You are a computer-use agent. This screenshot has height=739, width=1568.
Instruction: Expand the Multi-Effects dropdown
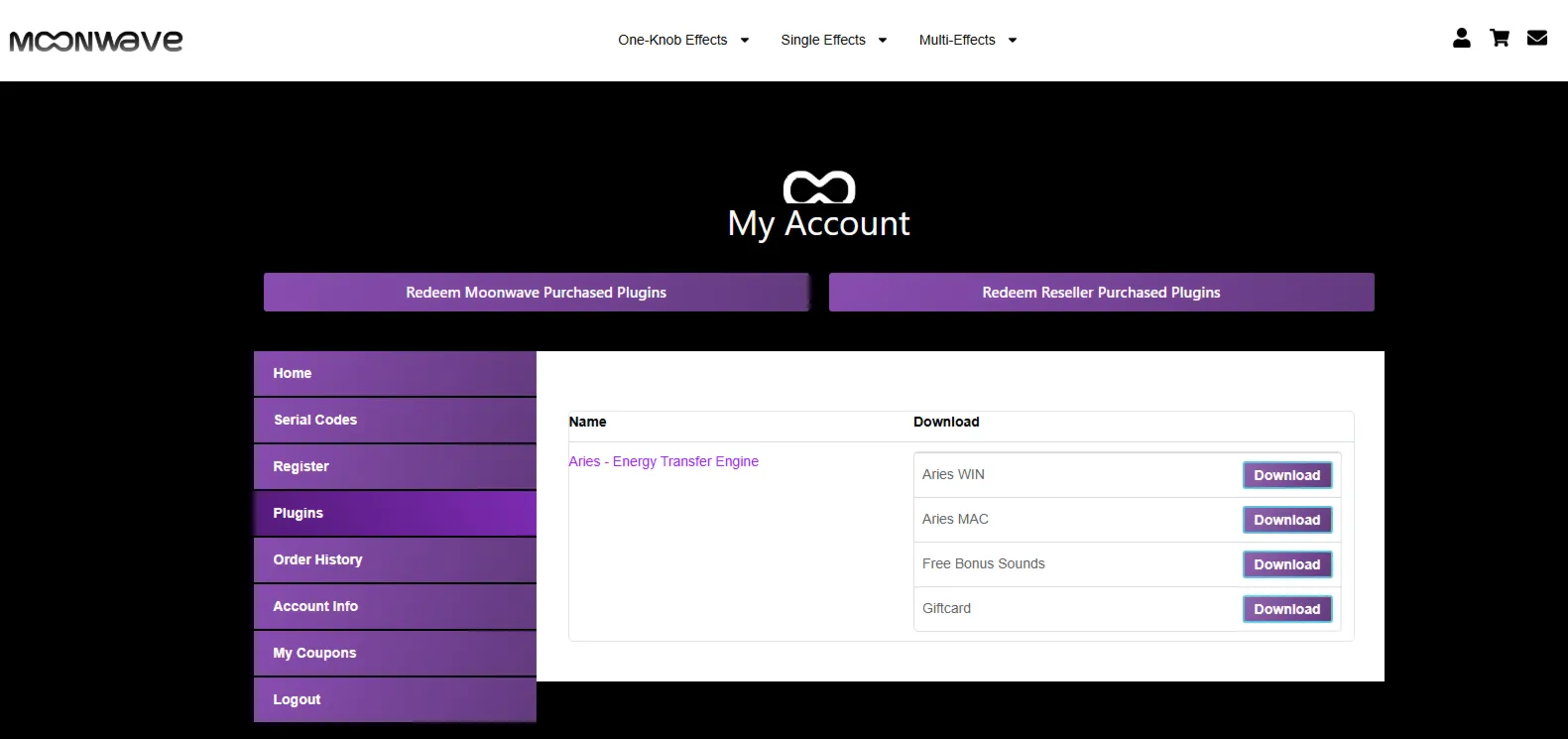968,40
